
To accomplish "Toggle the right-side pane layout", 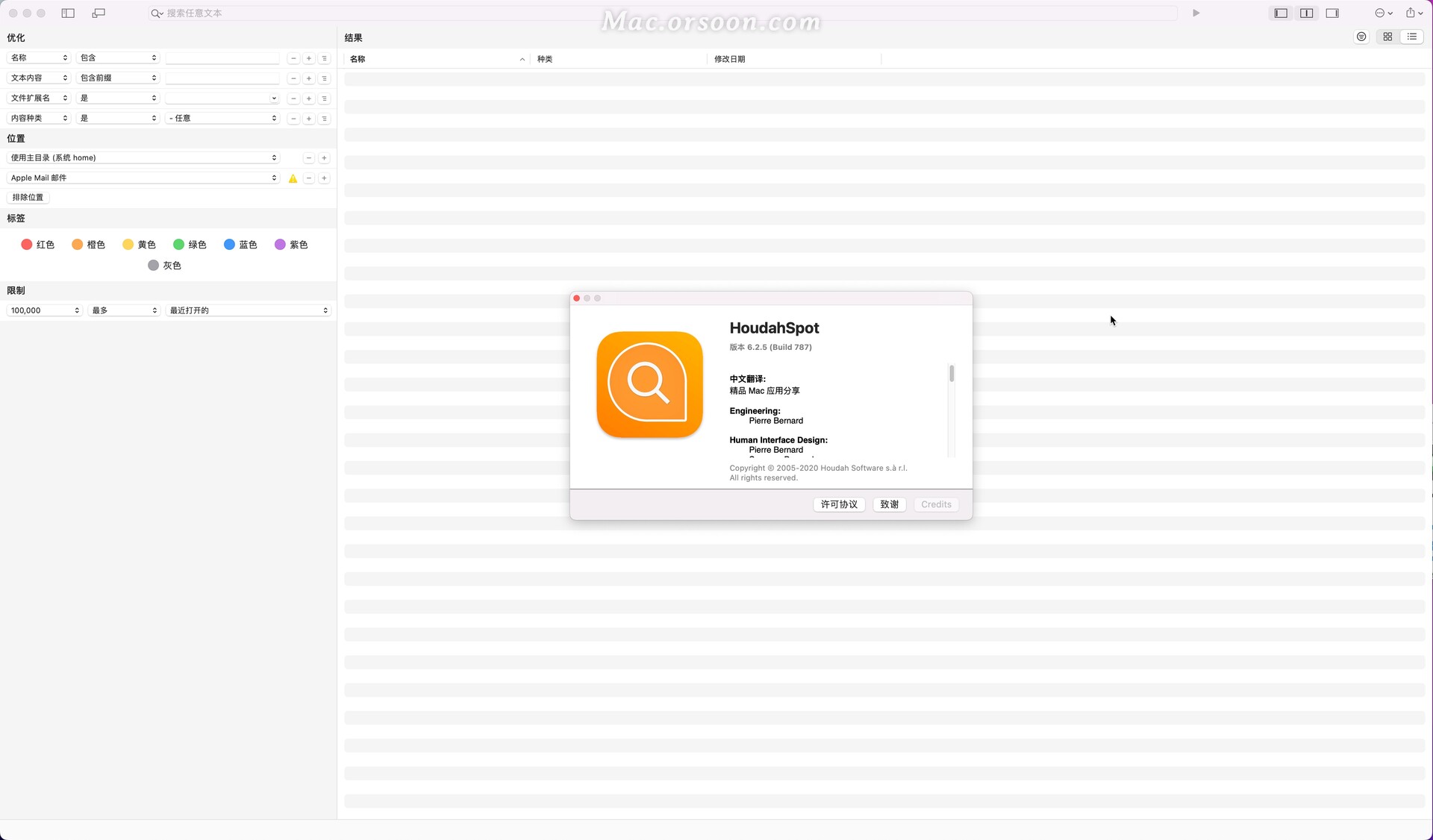I will click(x=1332, y=13).
